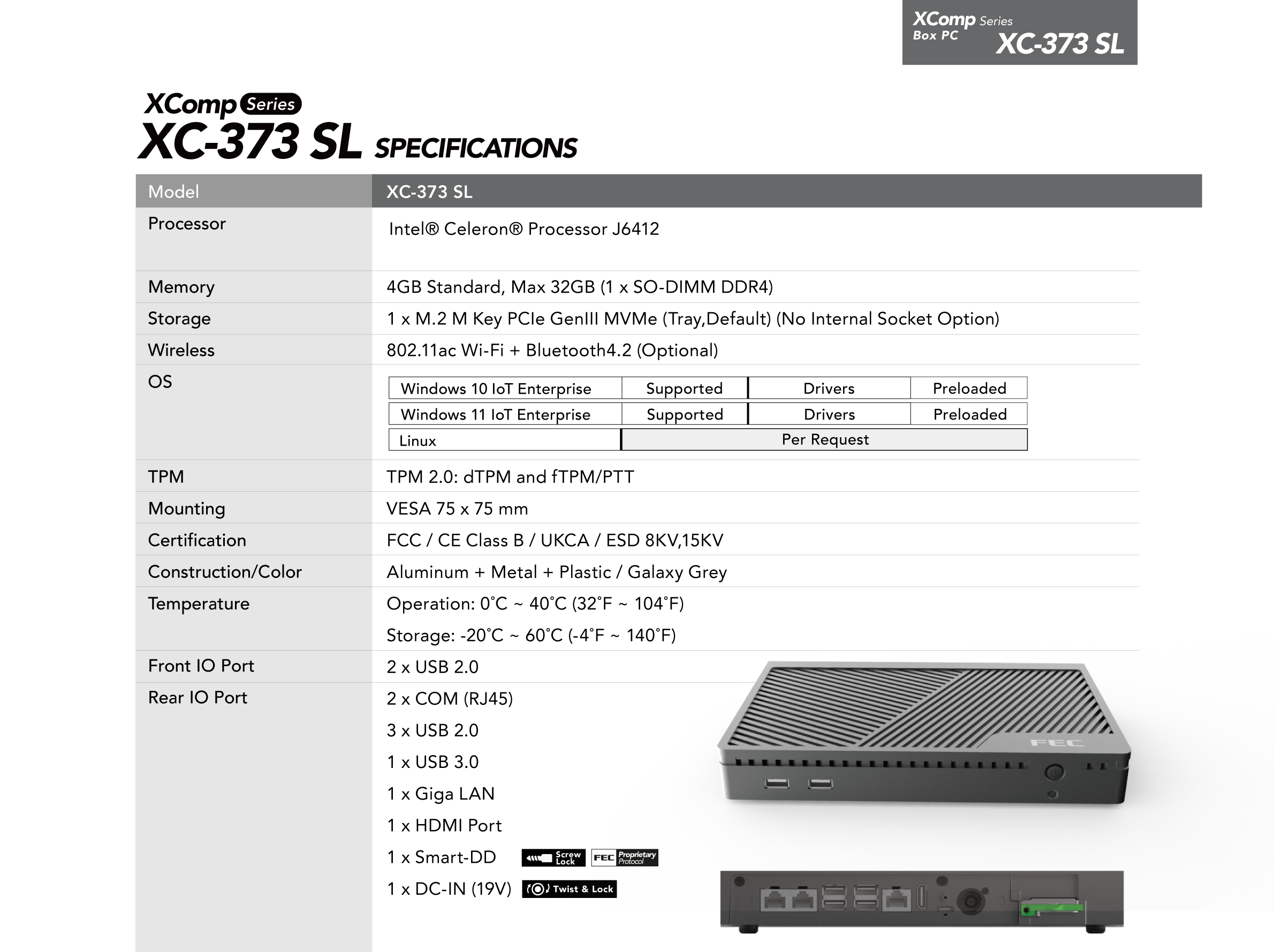Viewport: 1275px width, 952px height.
Task: Select the TPM 2.0: dTPM and fTPM/PTT text
Action: [510, 477]
